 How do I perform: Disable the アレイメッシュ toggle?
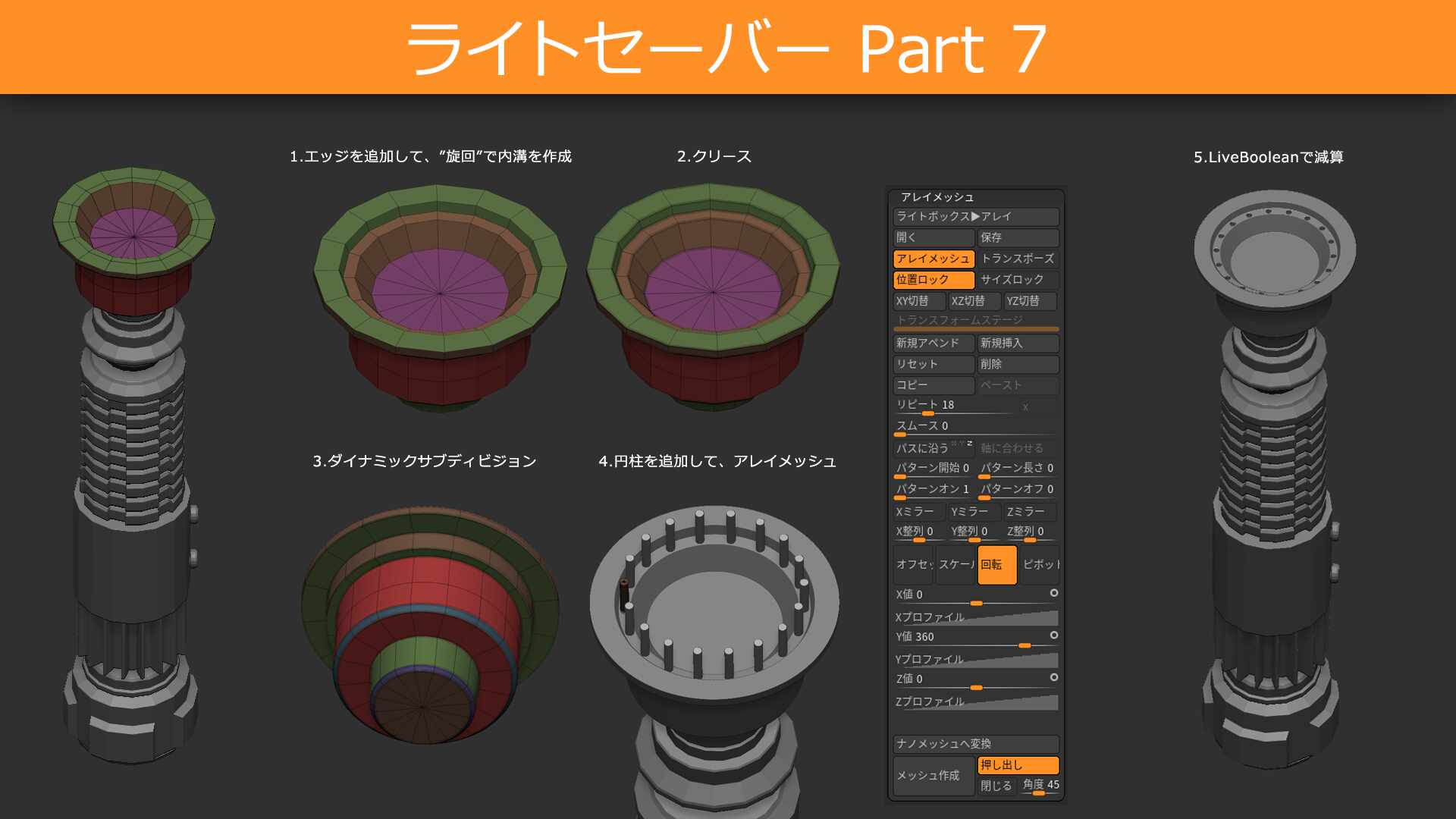[933, 259]
